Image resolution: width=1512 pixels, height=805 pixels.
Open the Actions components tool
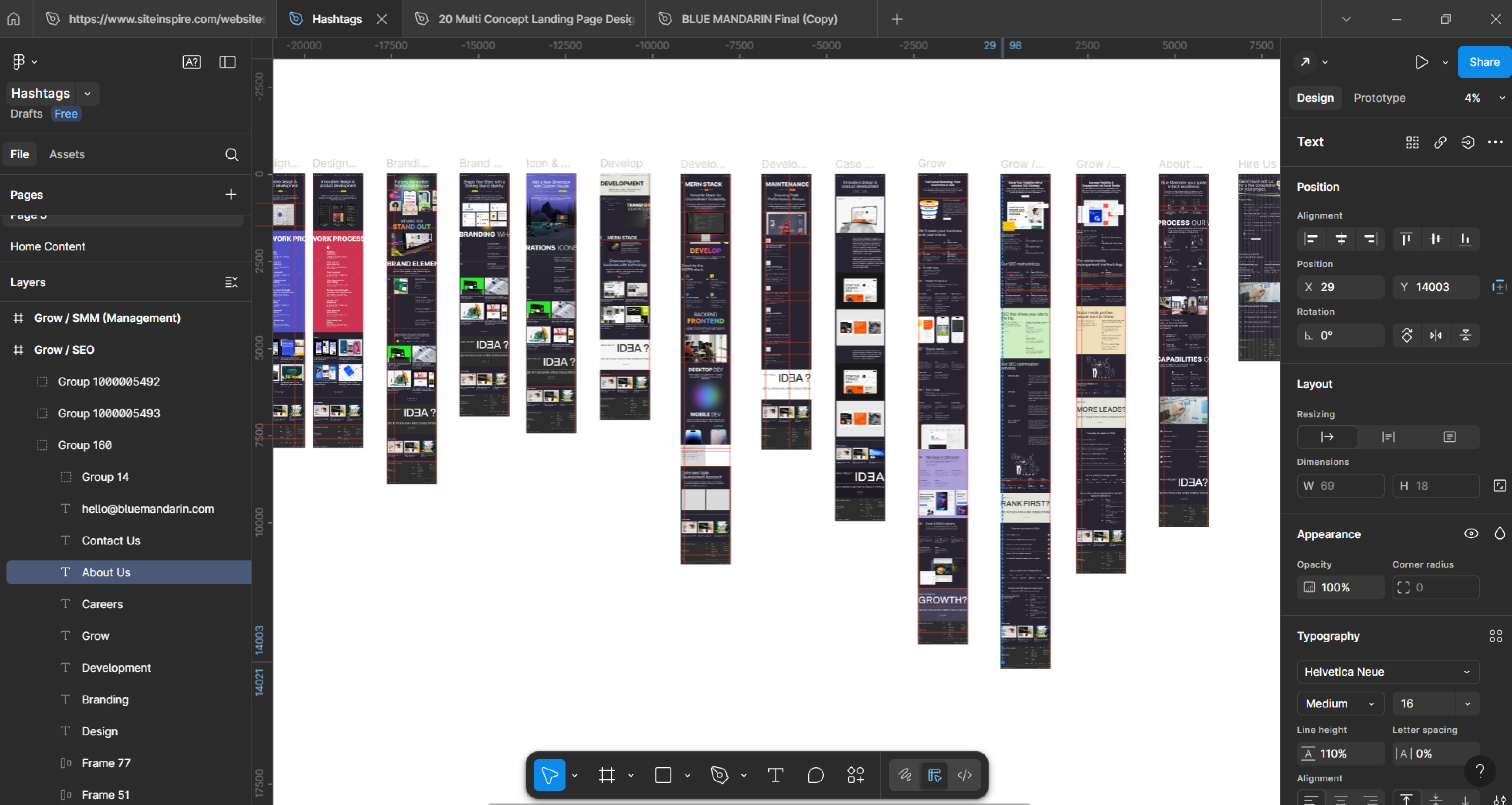[x=855, y=775]
